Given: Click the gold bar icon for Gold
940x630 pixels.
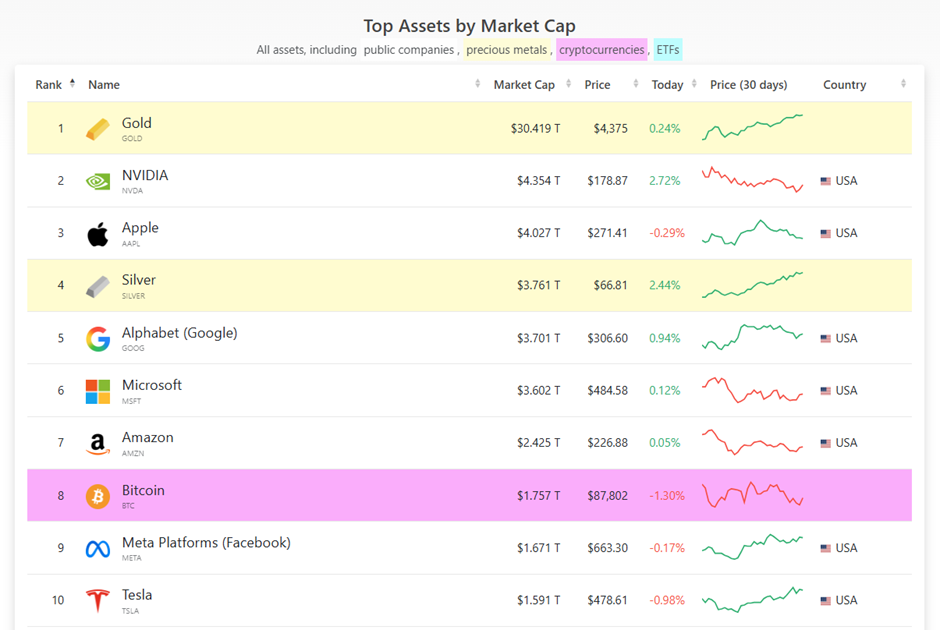Looking at the screenshot, I should (96, 128).
